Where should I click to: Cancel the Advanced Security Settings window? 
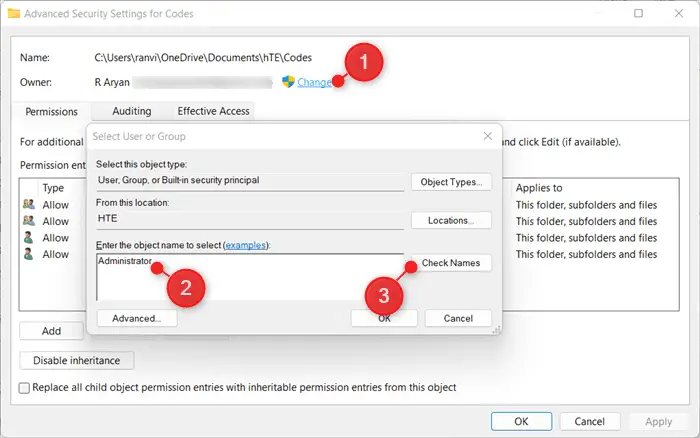(x=590, y=421)
